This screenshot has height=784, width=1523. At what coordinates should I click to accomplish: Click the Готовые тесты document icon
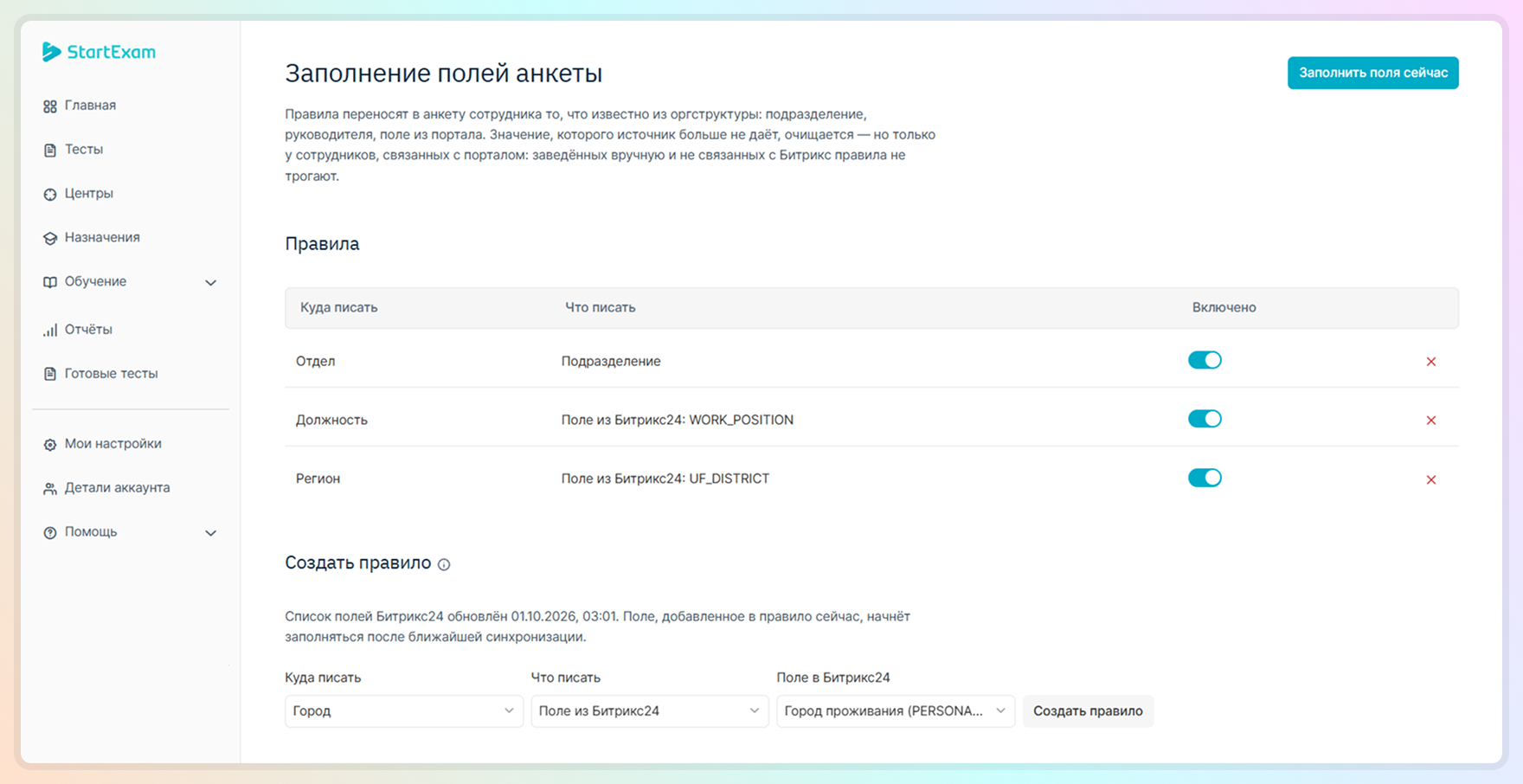coord(50,374)
